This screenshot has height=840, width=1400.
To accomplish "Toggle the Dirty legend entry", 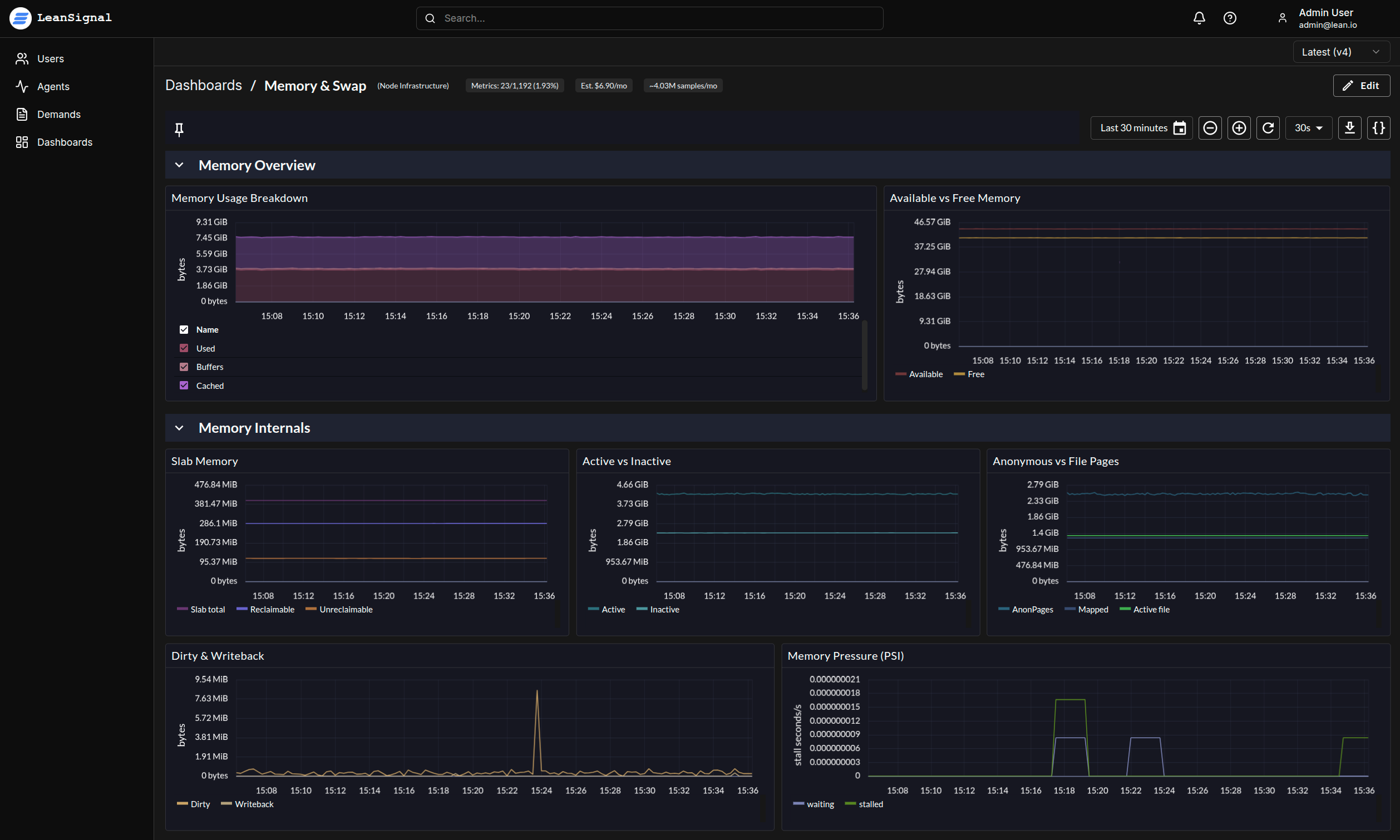I will pos(193,804).
